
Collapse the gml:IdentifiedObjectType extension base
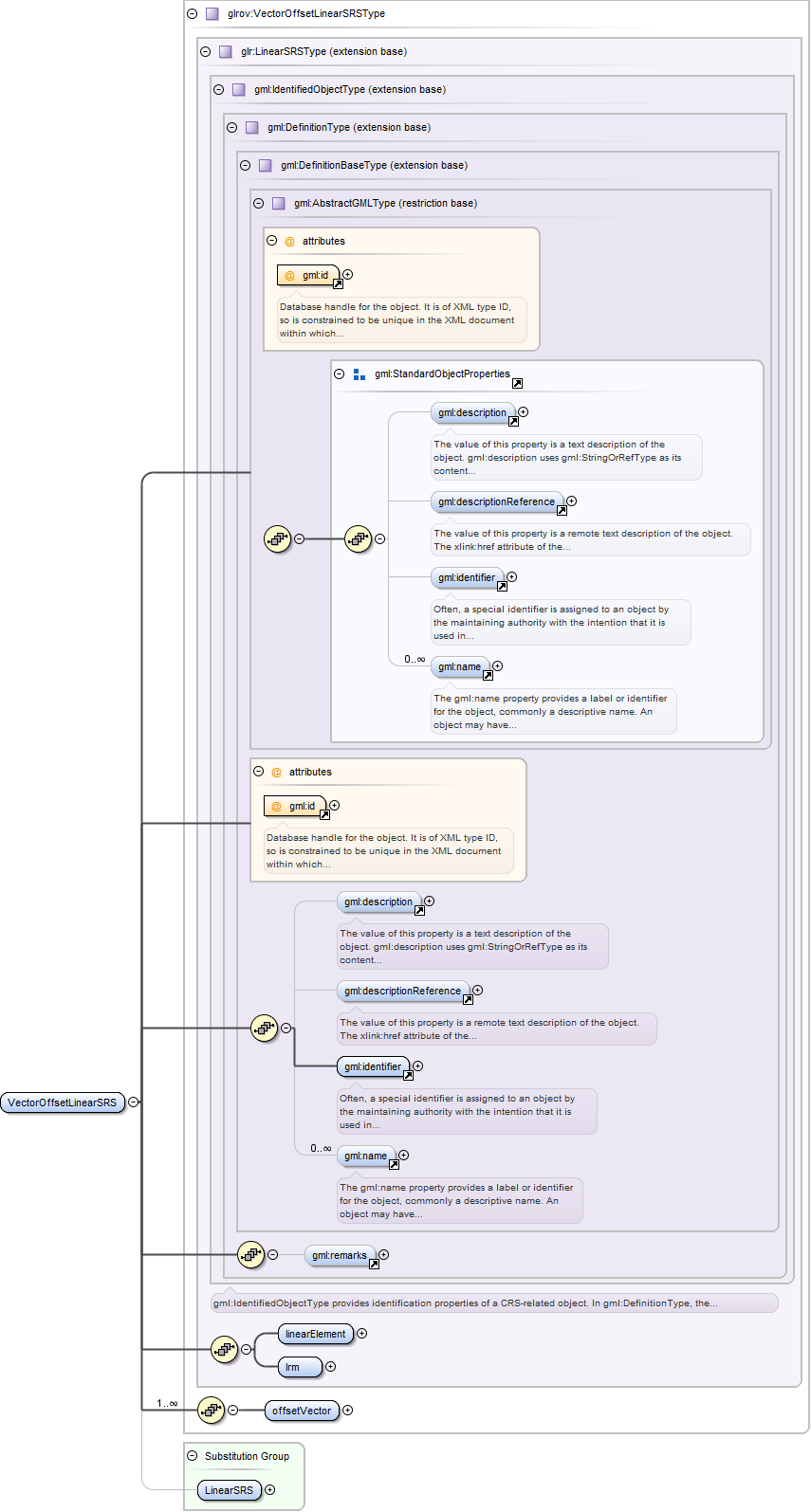click(219, 90)
